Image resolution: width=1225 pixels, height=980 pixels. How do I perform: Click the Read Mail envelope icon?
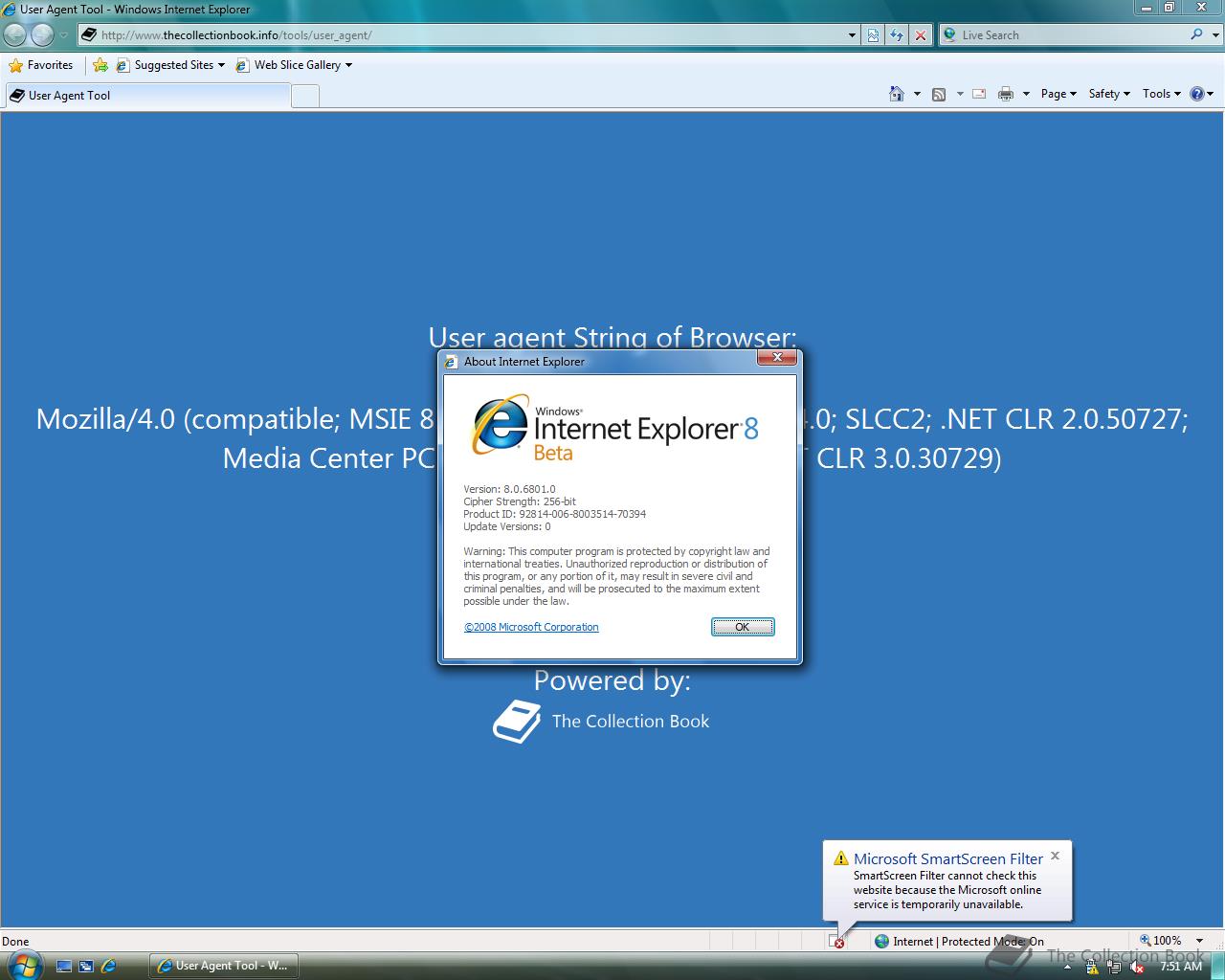coord(979,94)
